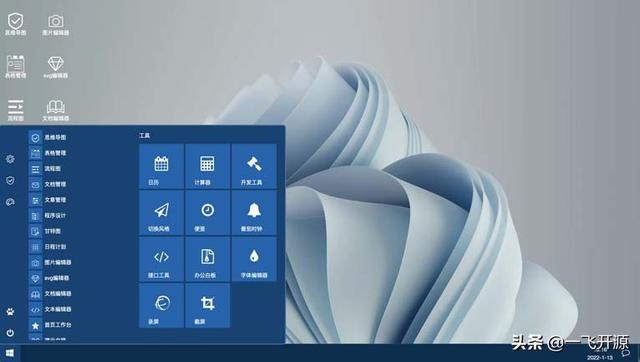Launch the calculator tile
This screenshot has height=362, width=640.
[207, 166]
